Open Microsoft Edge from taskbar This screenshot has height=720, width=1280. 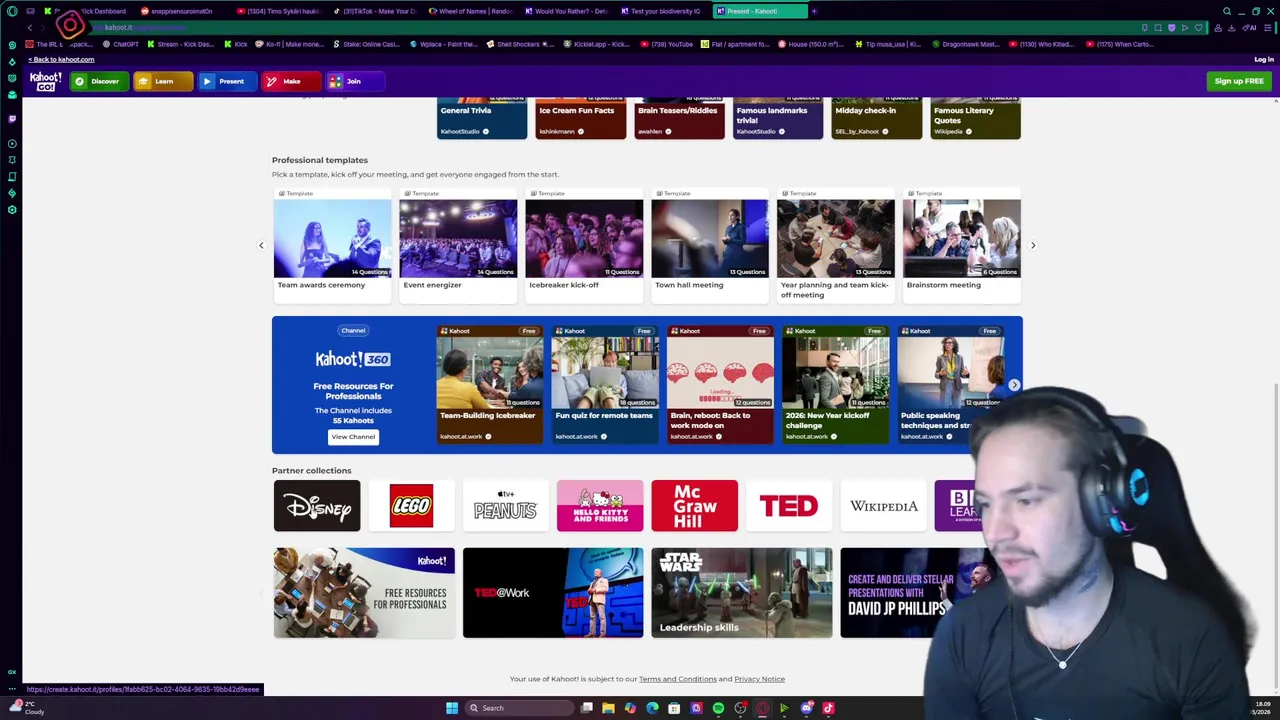click(652, 708)
